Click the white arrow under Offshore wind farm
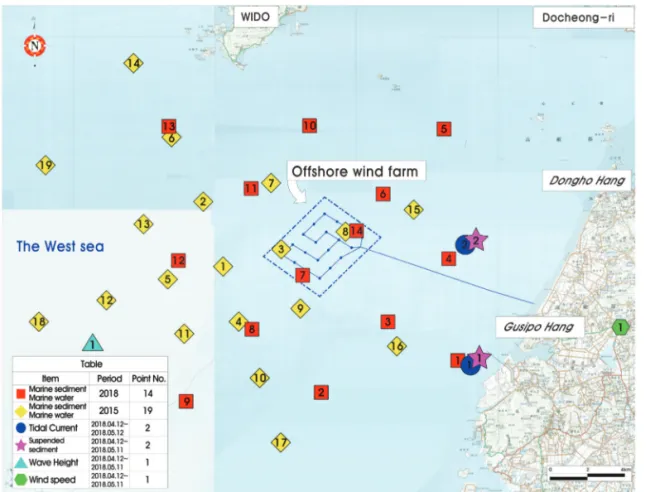Screen dimensions: 655x492 (x=298, y=193)
